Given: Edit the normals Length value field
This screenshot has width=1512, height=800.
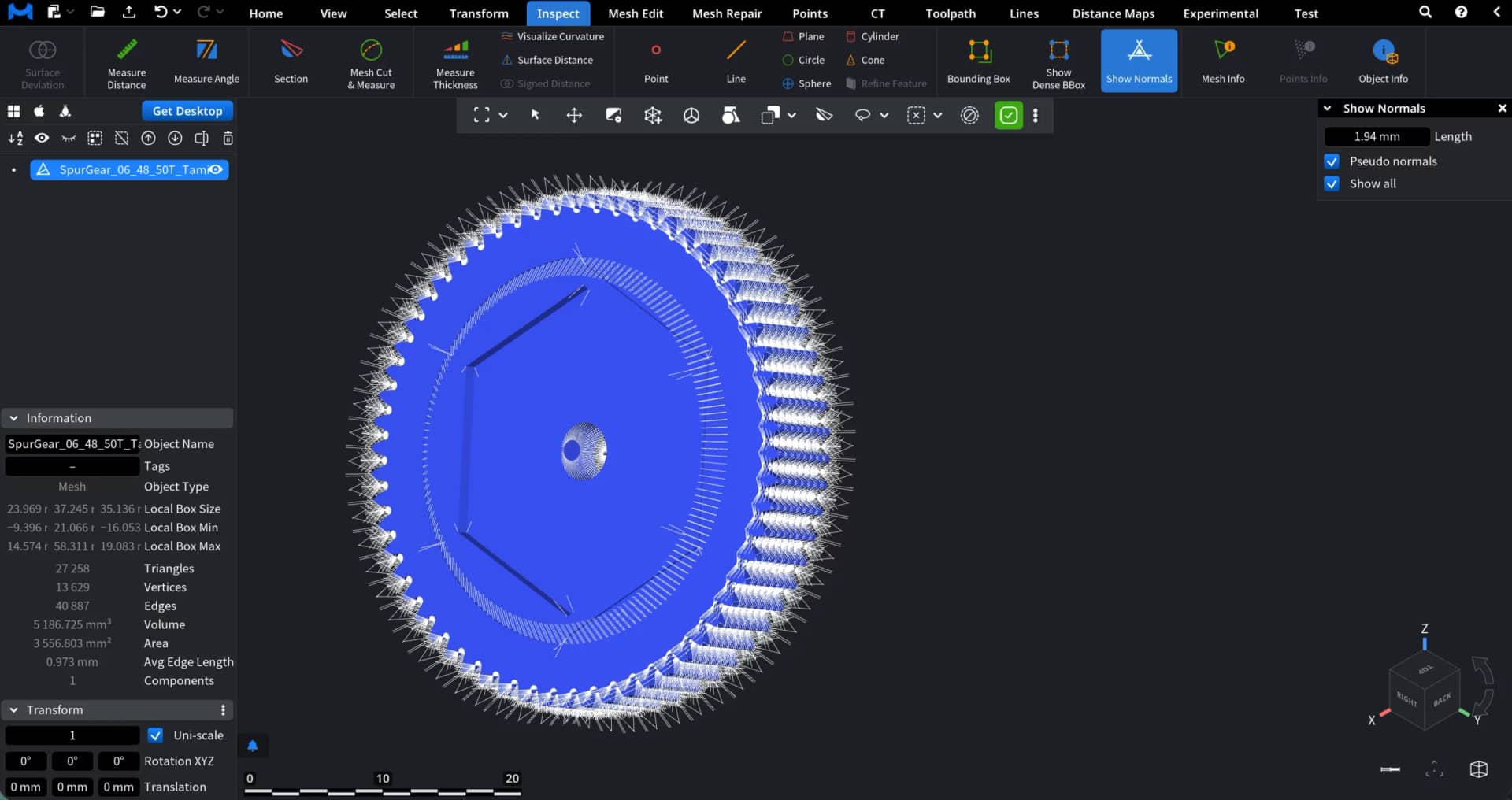Looking at the screenshot, I should tap(1377, 137).
